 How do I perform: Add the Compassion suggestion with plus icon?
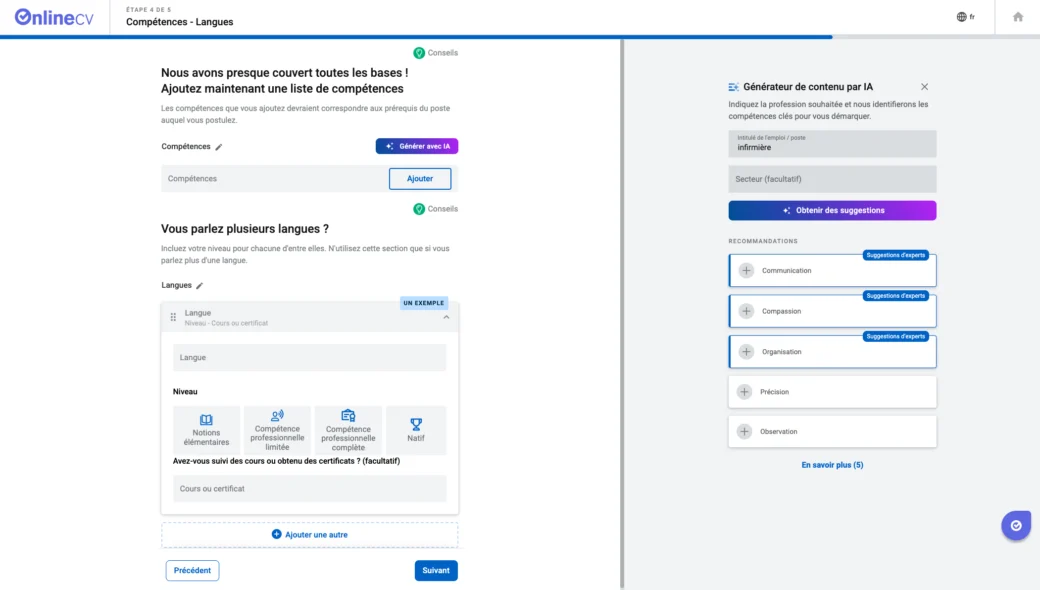pyautogui.click(x=746, y=311)
